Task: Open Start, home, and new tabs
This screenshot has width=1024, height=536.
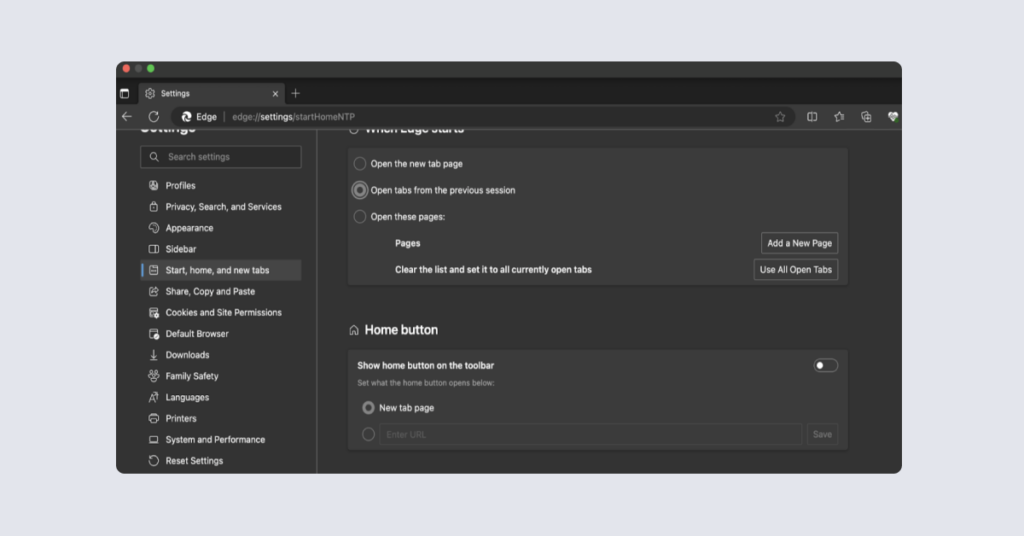Action: pyautogui.click(x=221, y=270)
